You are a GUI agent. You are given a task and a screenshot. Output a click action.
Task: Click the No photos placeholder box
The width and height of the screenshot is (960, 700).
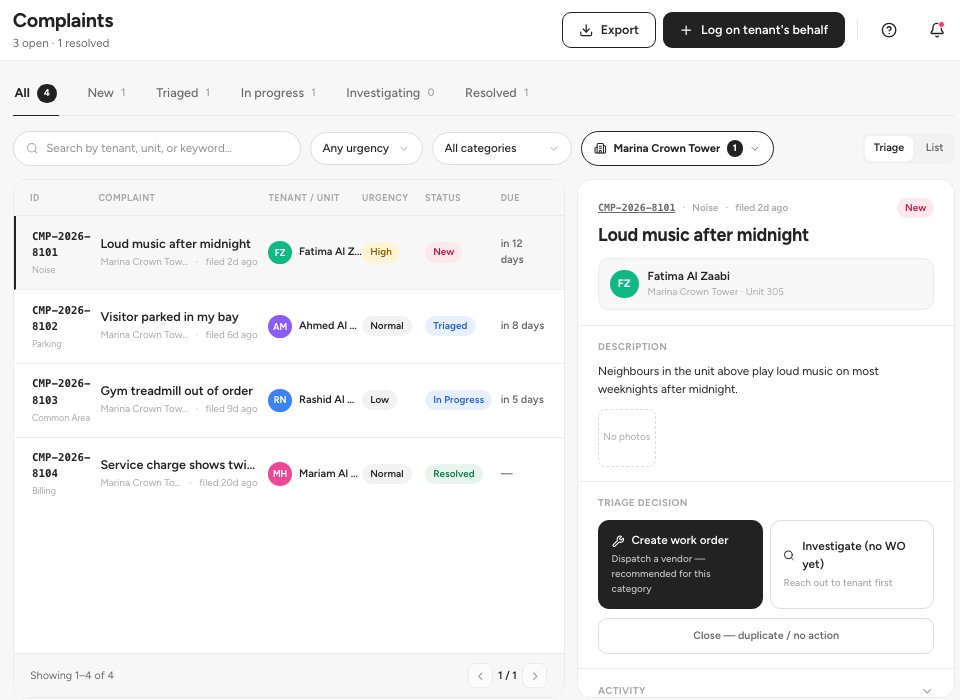(x=626, y=437)
